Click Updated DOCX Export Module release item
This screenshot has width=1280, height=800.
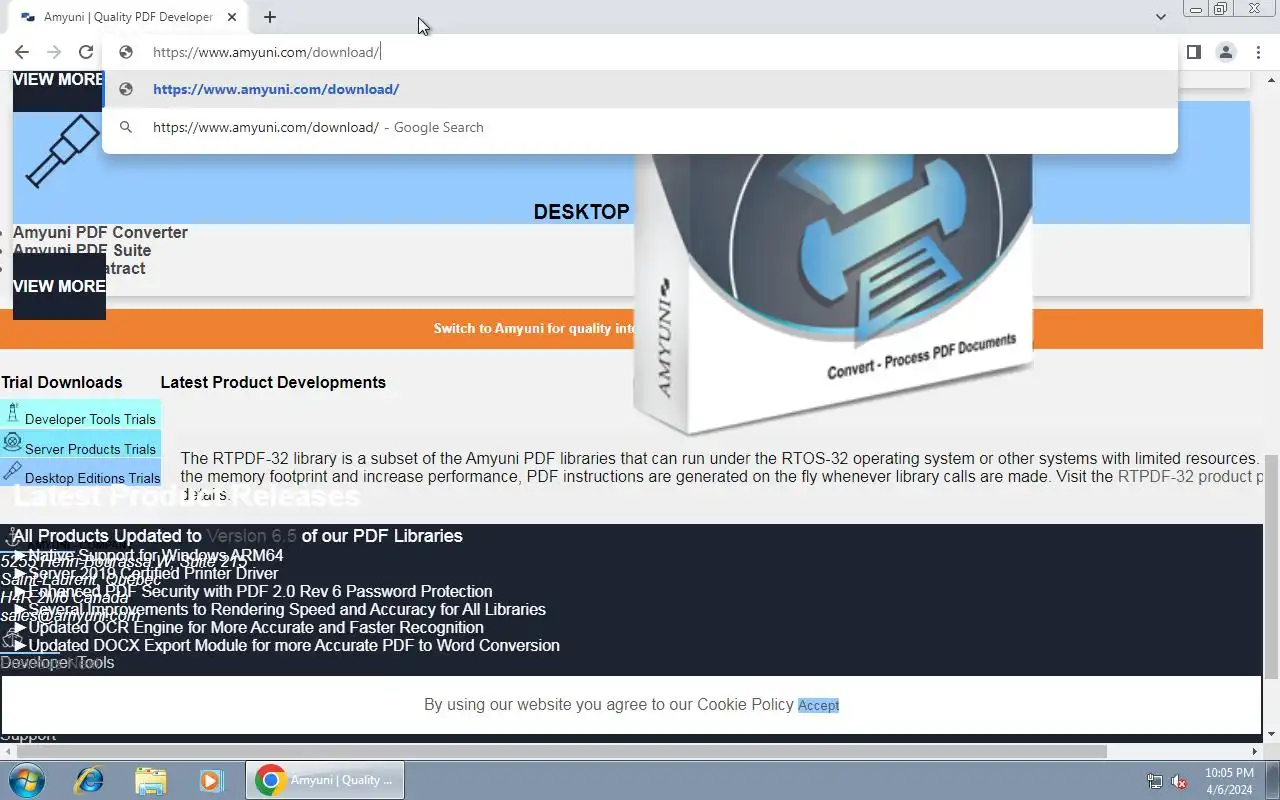pyautogui.click(x=293, y=645)
